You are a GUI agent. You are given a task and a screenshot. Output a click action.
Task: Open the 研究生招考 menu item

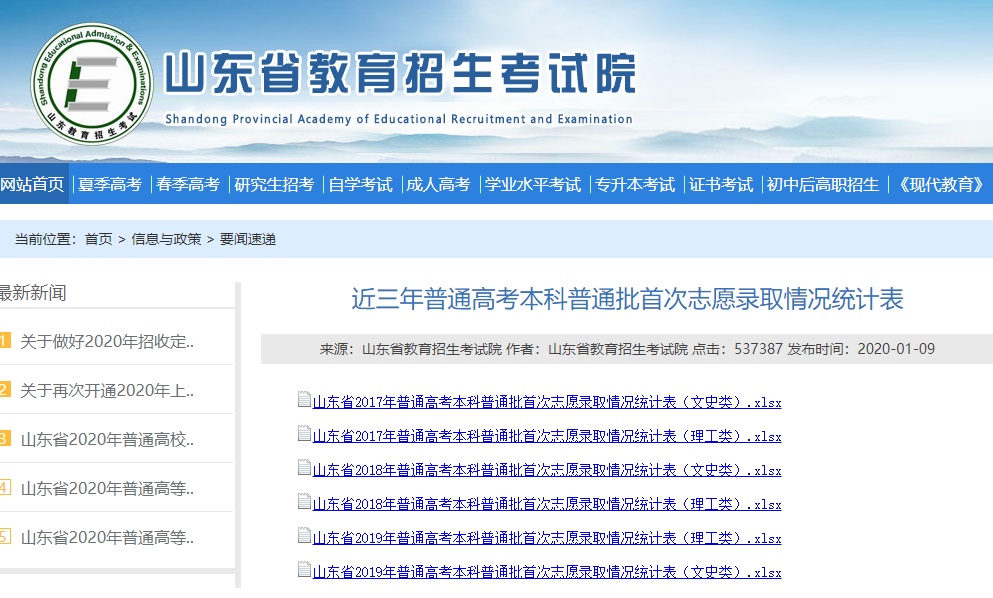[x=274, y=184]
